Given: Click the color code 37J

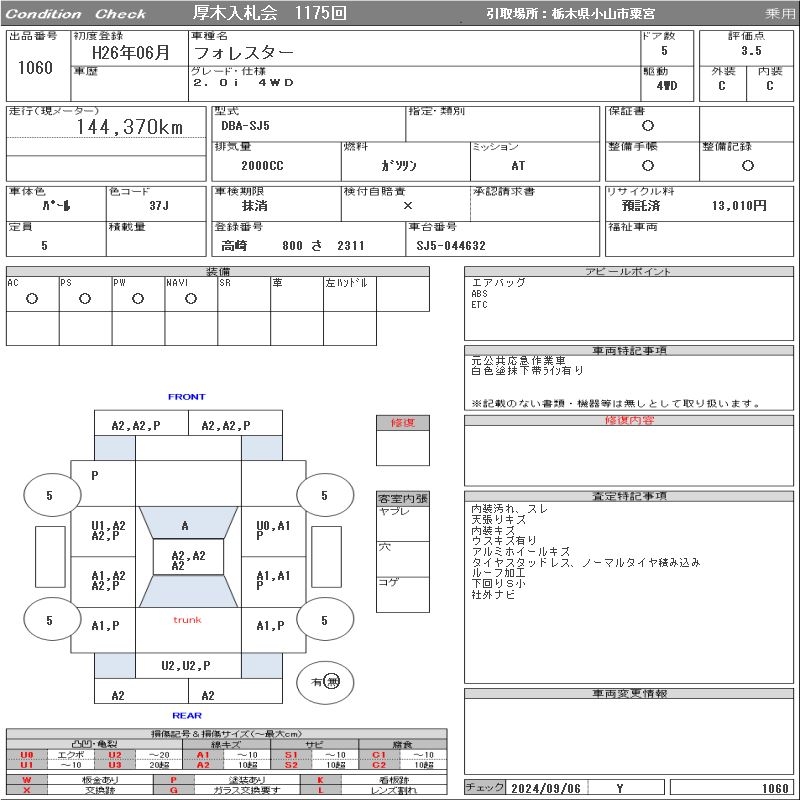Looking at the screenshot, I should (159, 206).
